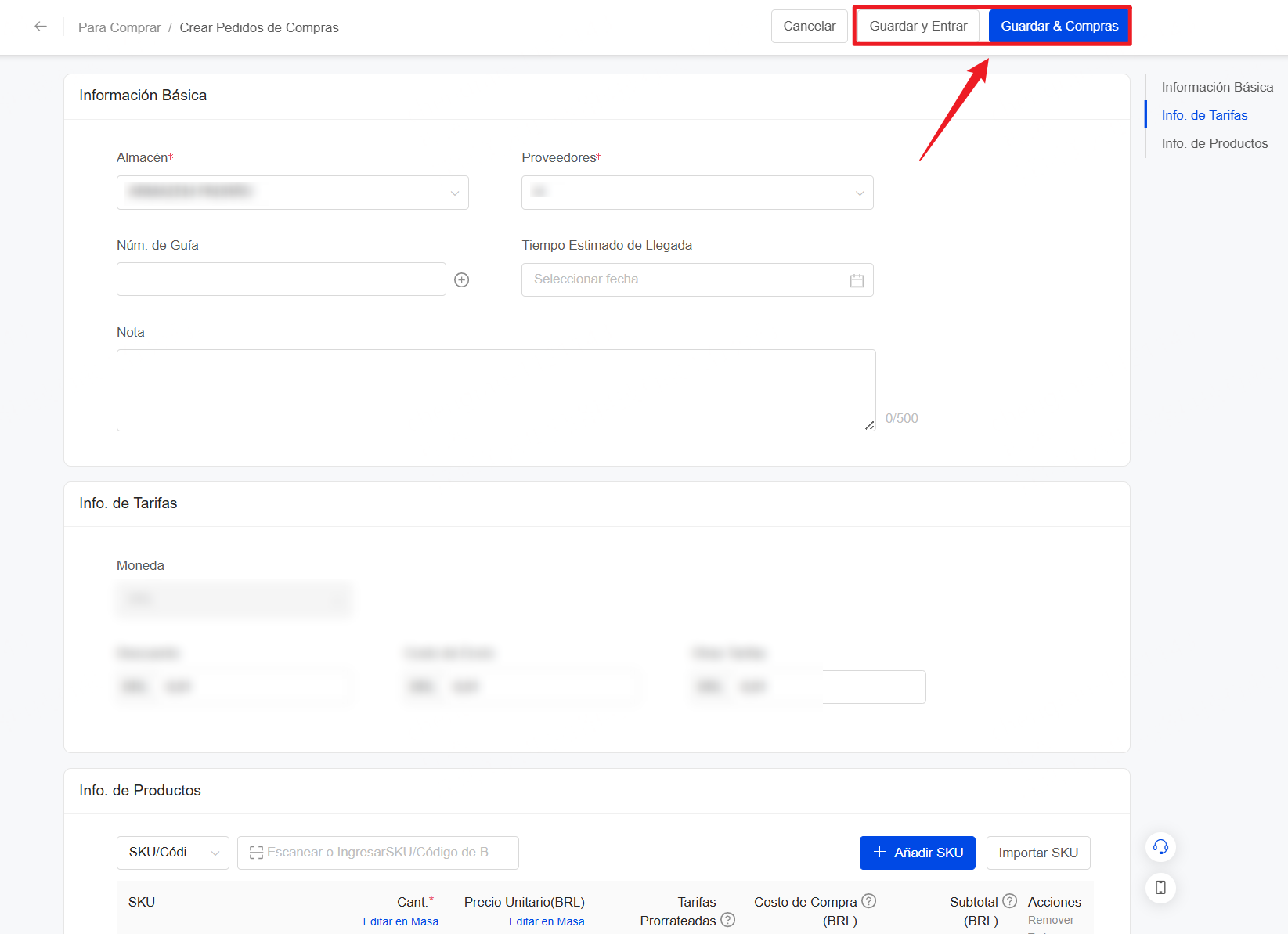Click the help icon beside Tarifas Prorrateadas
The height and width of the screenshot is (934, 1288).
click(x=729, y=920)
